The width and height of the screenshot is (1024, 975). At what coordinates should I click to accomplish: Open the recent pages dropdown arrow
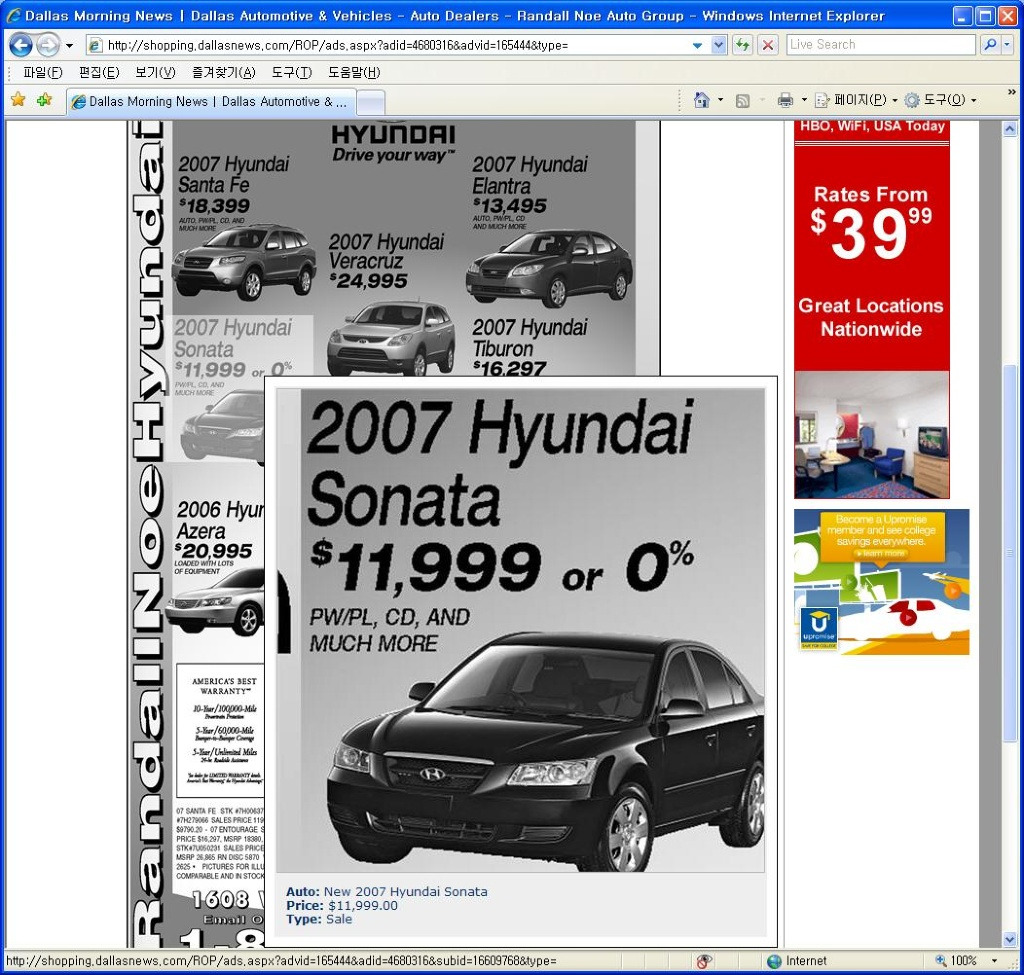click(69, 46)
